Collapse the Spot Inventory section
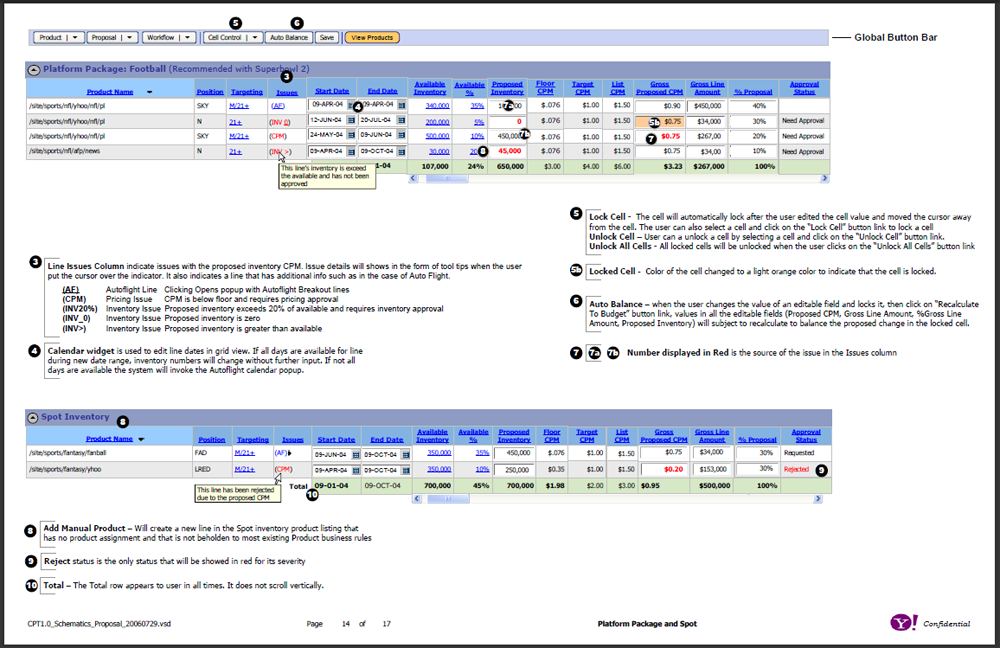This screenshot has height=648, width=1000. coord(33,417)
